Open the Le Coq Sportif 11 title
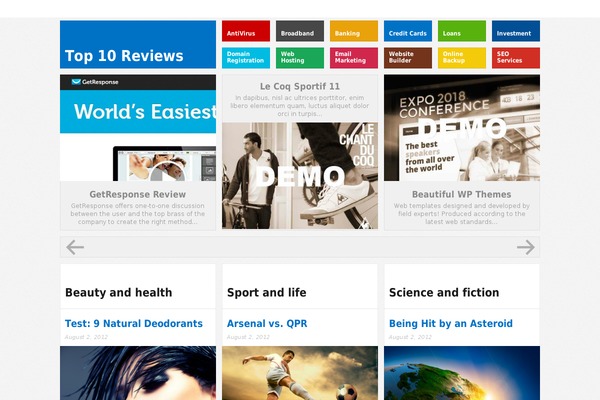This screenshot has height=400, width=600. pyautogui.click(x=300, y=87)
